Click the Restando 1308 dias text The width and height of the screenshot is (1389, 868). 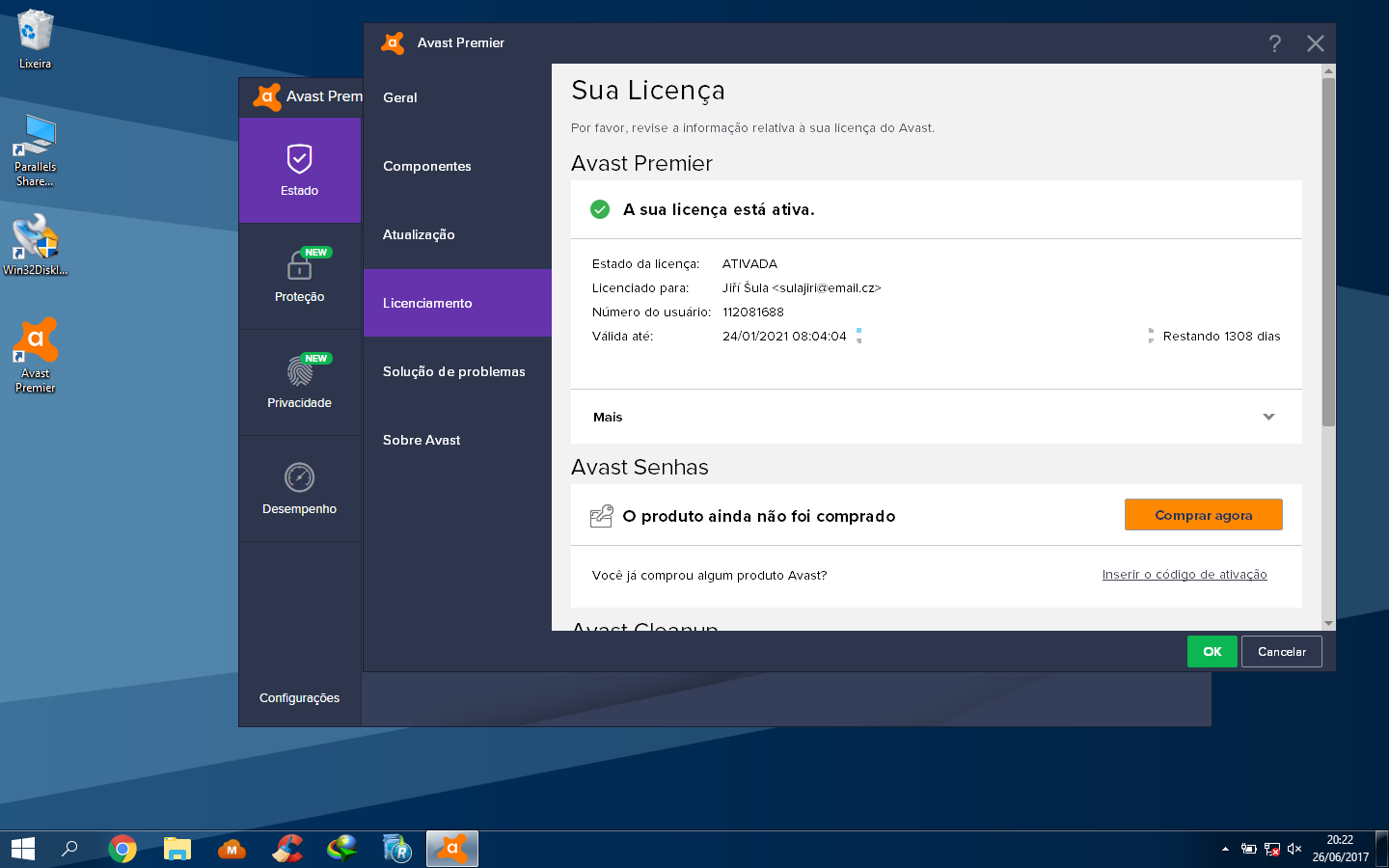coord(1221,336)
